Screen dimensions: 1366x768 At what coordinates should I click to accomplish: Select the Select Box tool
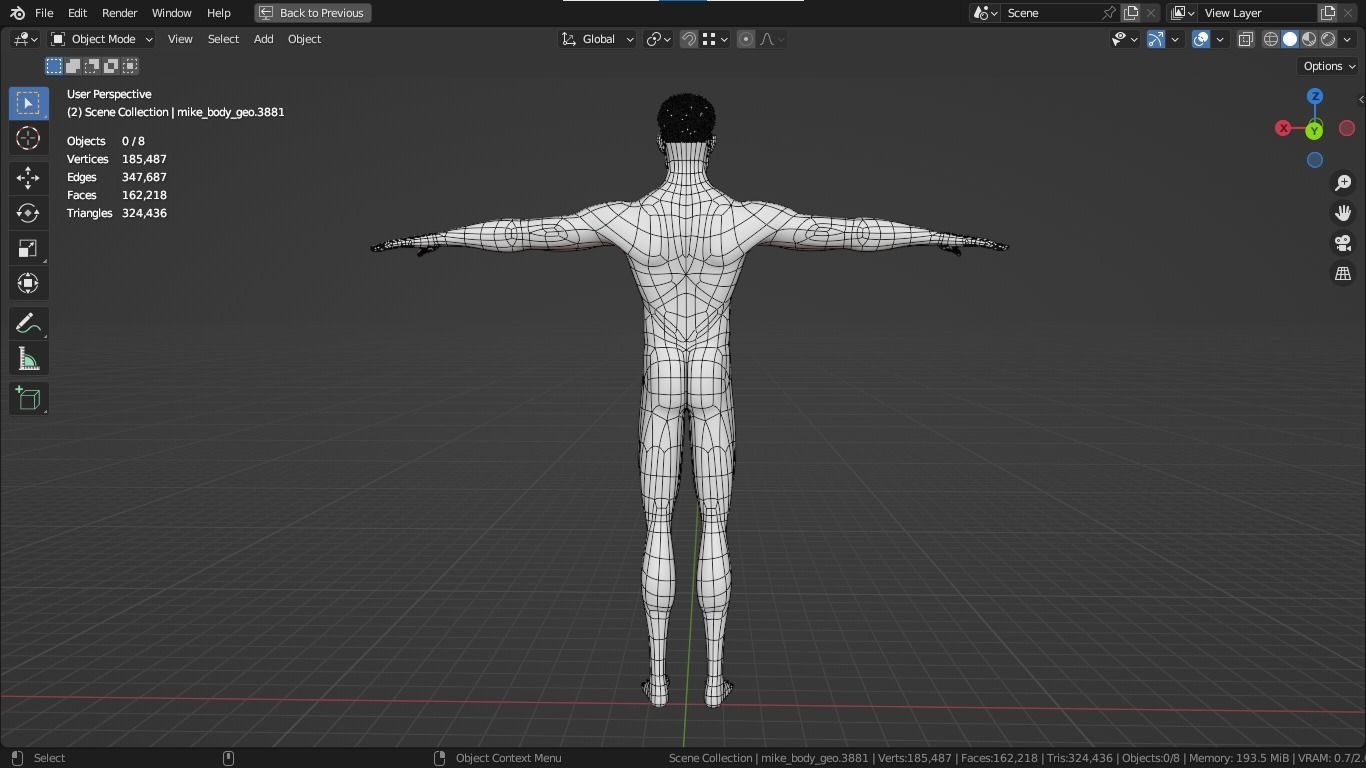tap(28, 103)
